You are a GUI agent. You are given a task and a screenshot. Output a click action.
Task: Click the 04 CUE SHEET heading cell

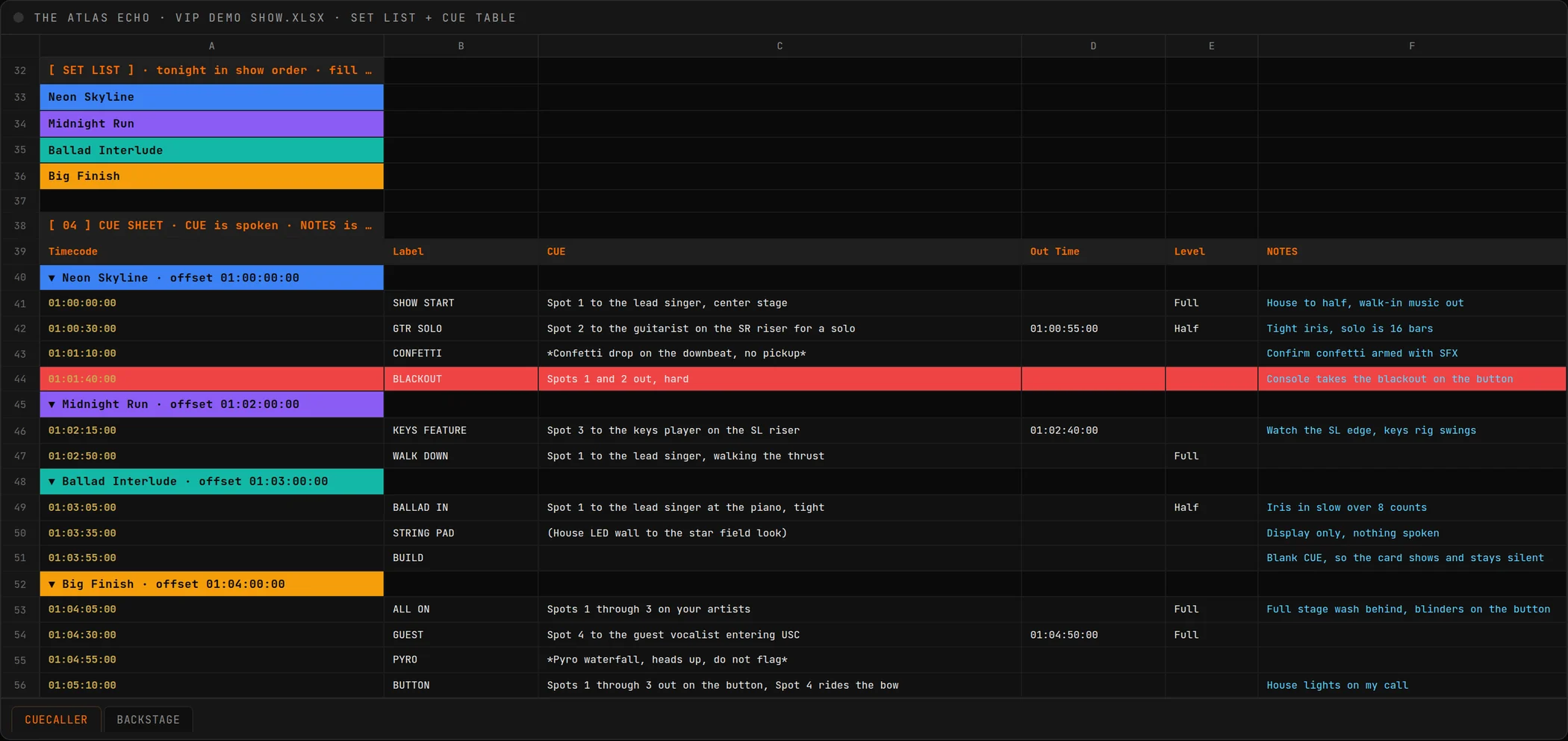pyautogui.click(x=212, y=226)
